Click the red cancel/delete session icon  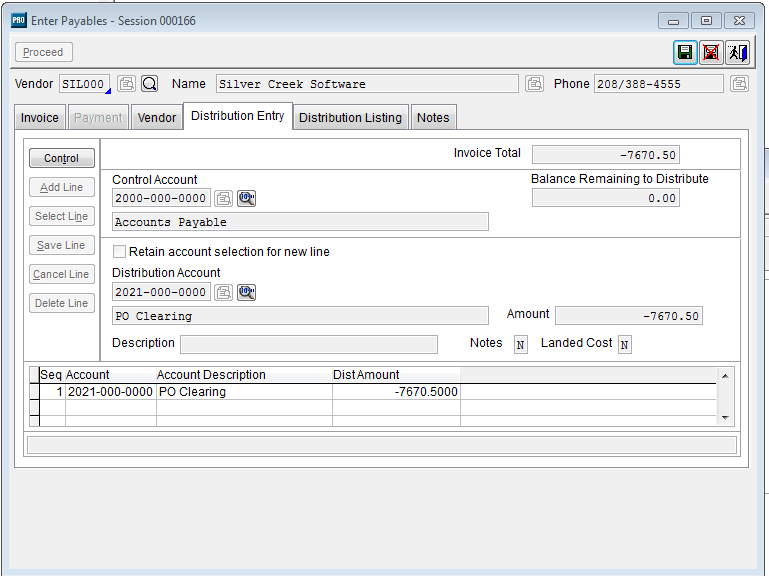pos(711,52)
